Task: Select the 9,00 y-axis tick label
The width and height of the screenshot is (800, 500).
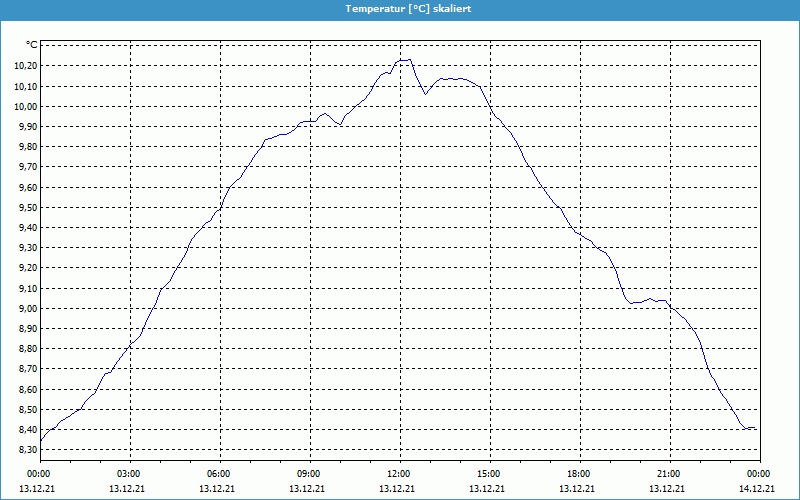Action: pyautogui.click(x=26, y=309)
